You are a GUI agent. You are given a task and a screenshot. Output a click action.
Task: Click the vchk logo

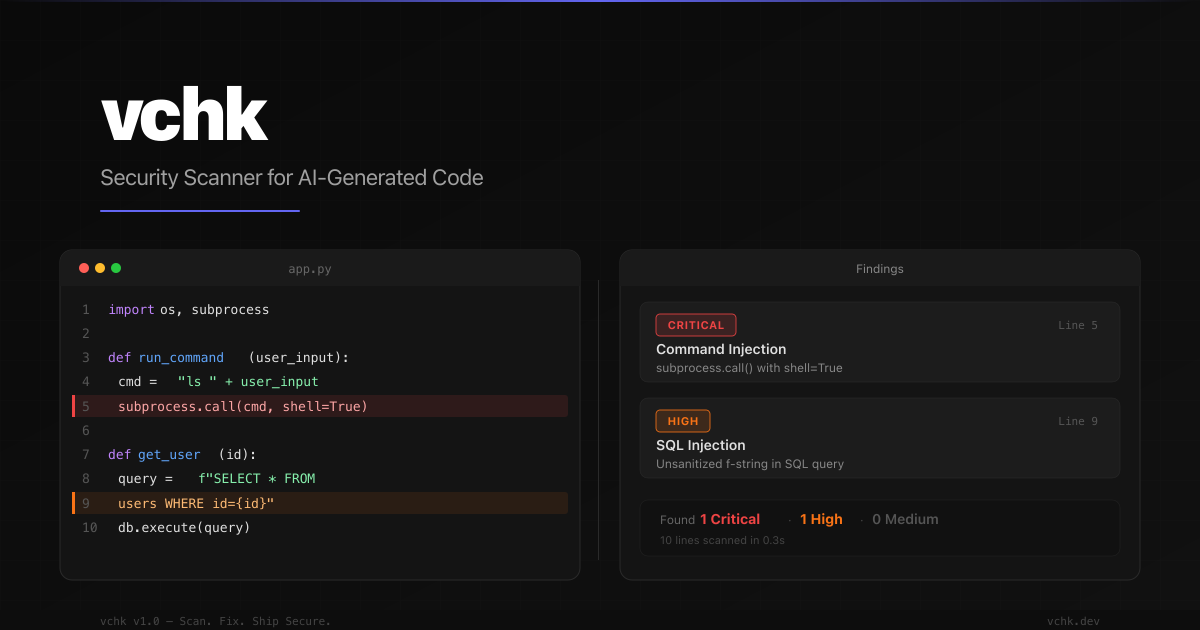click(x=184, y=117)
